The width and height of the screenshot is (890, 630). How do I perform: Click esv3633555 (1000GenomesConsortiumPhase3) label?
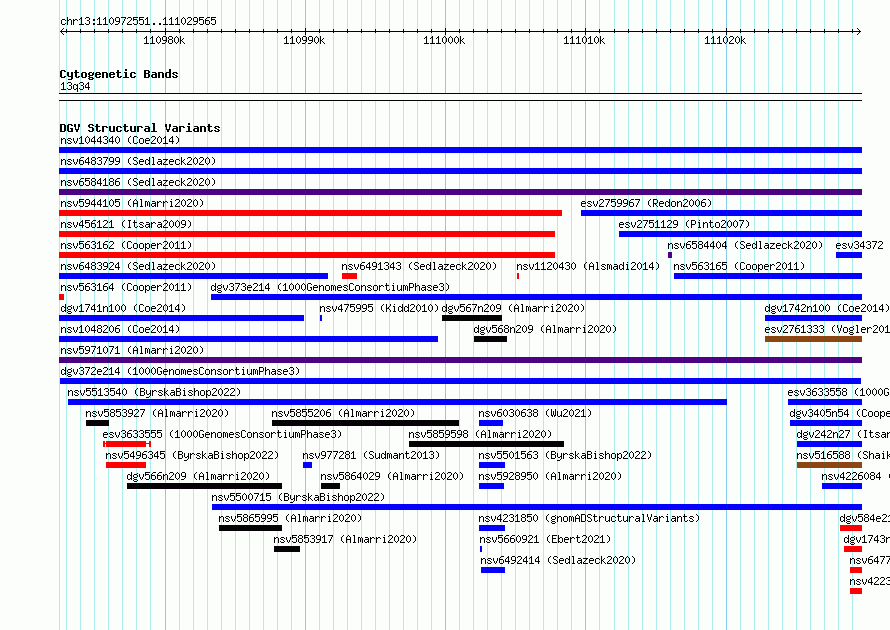222,434
